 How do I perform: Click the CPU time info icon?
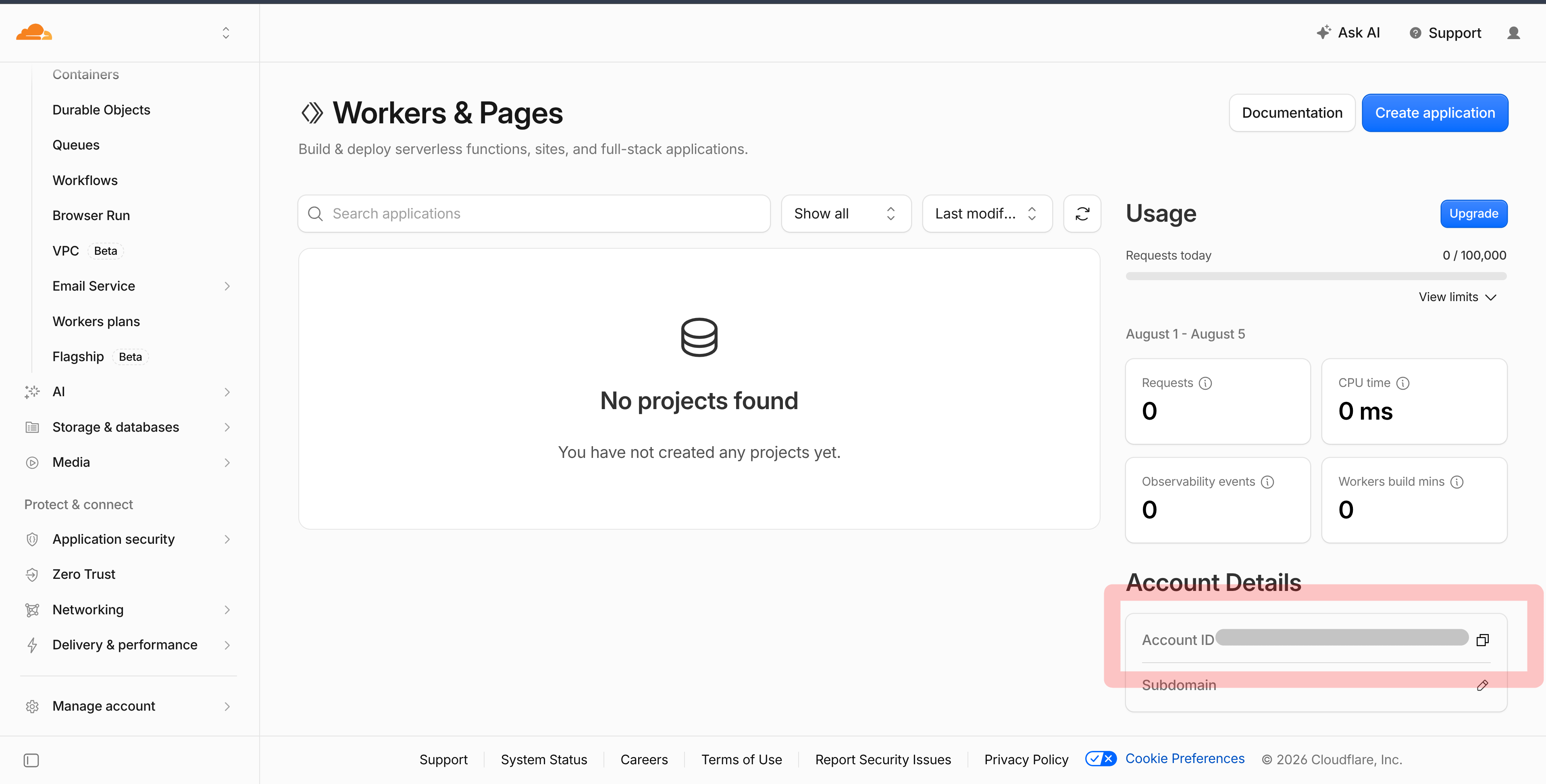(x=1402, y=383)
